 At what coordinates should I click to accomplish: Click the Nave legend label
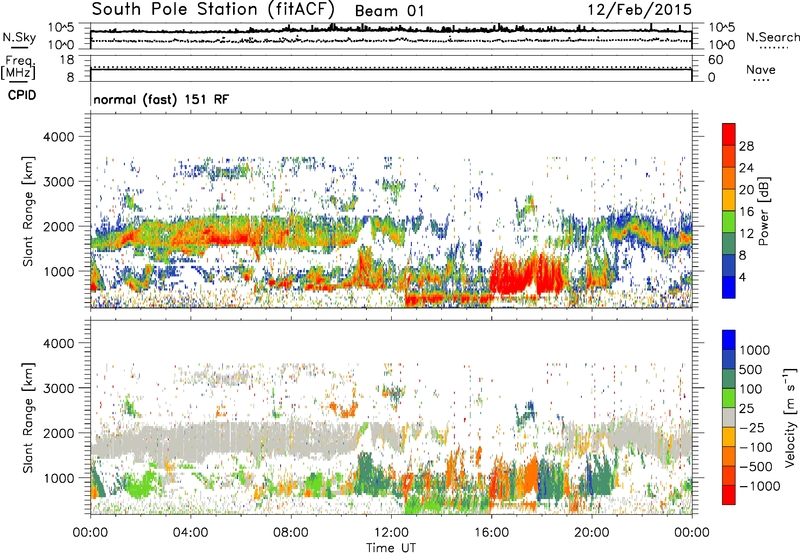tap(761, 69)
